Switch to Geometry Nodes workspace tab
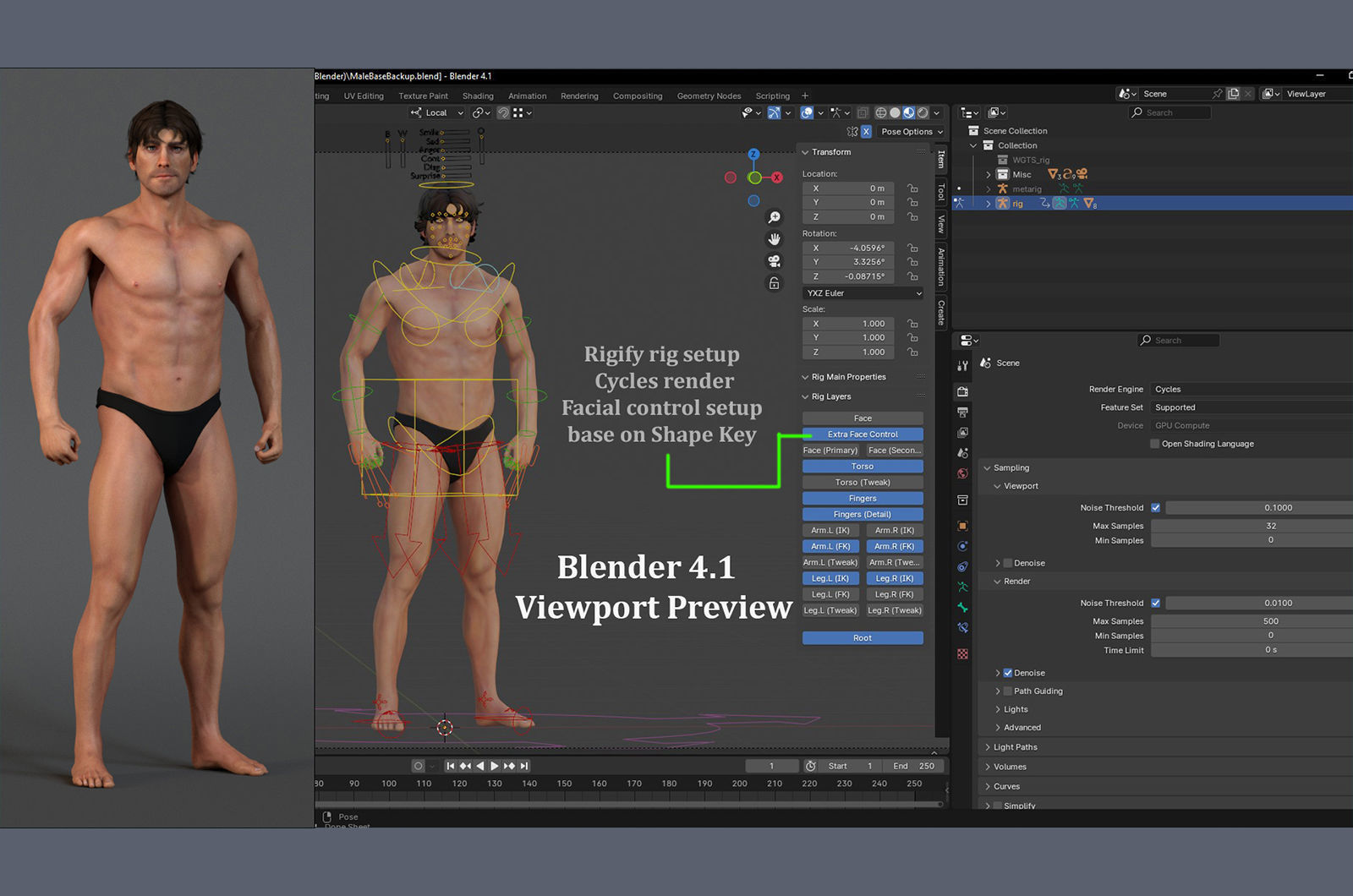 click(709, 96)
